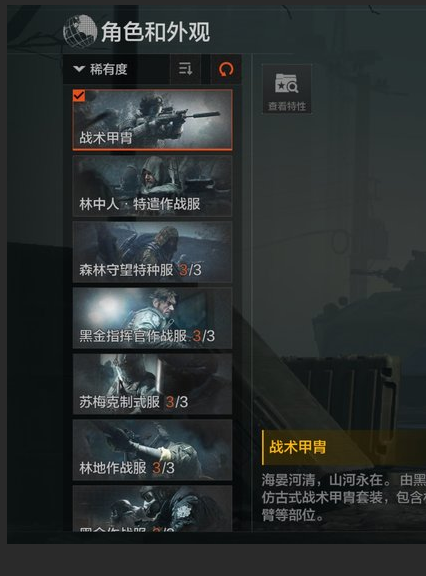The width and height of the screenshot is (426, 576).
Task: Click the 3/3 counter on 苏梅克制式服
Action: coord(177,402)
